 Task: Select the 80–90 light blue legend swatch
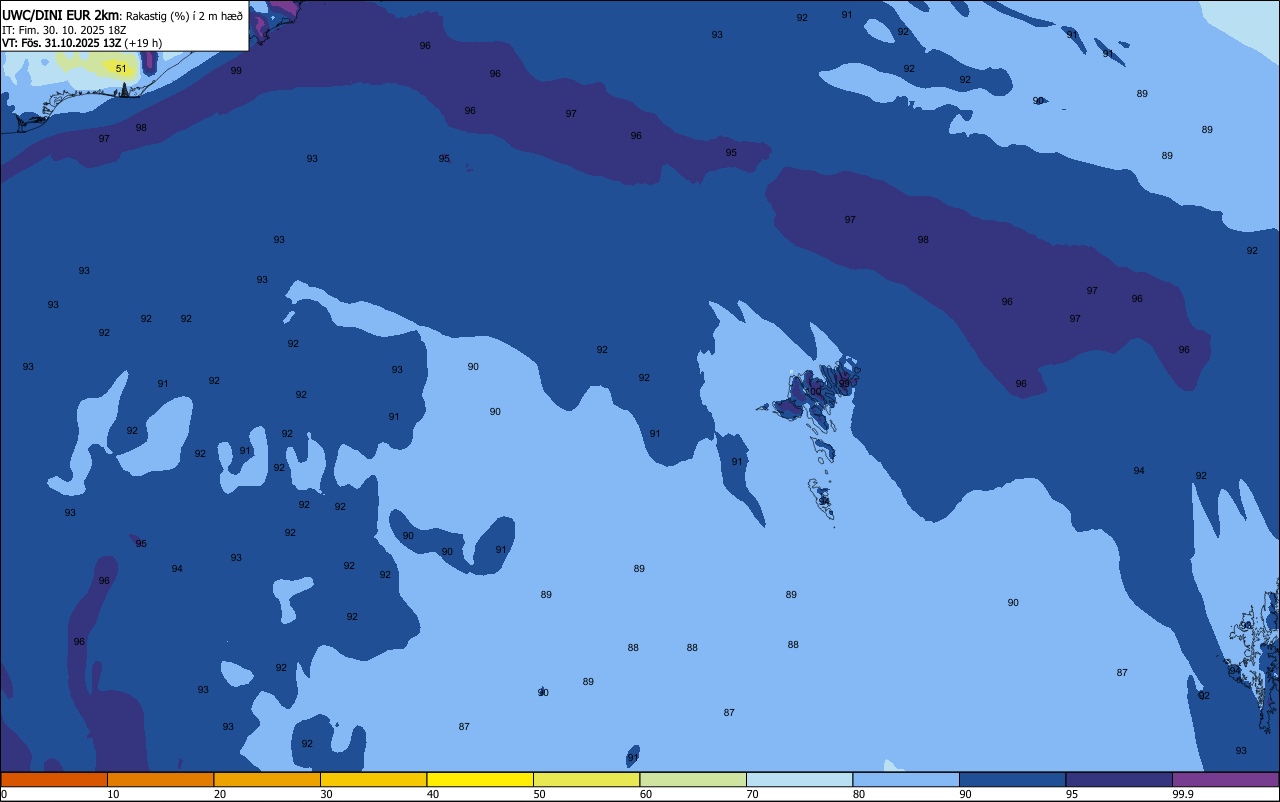906,779
